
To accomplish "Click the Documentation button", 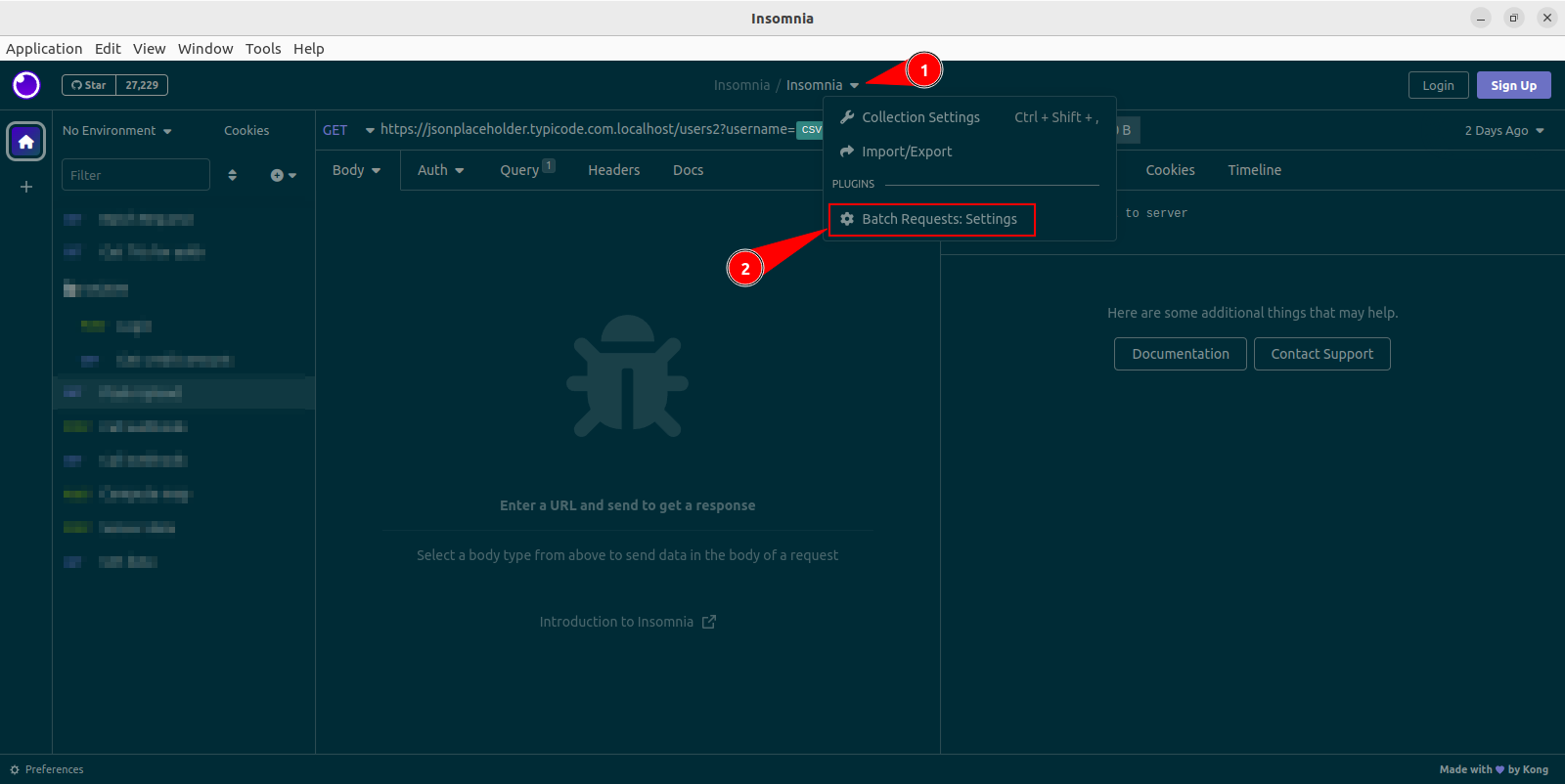I will [1181, 354].
